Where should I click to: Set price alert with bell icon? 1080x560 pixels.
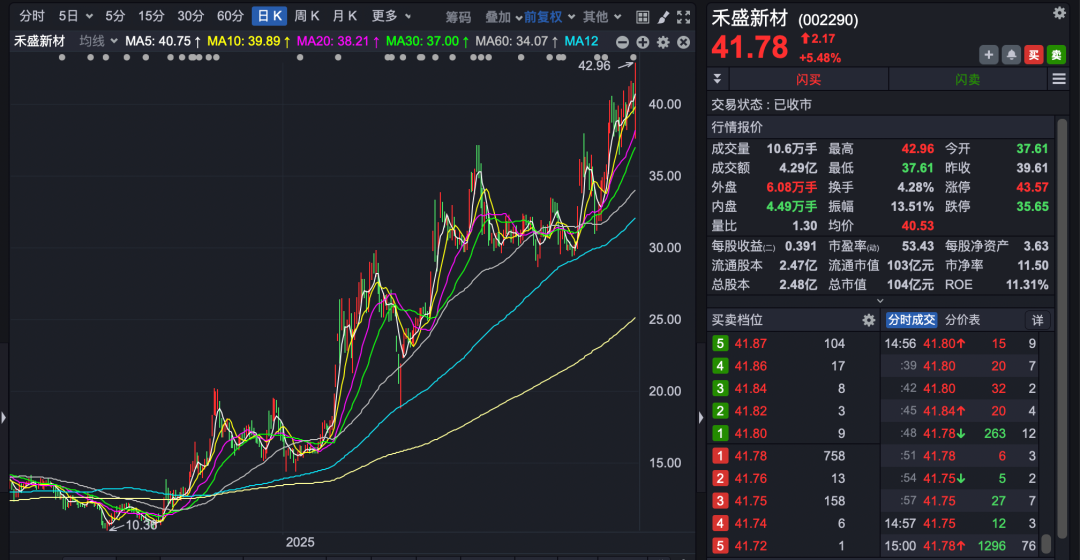coord(1012,55)
